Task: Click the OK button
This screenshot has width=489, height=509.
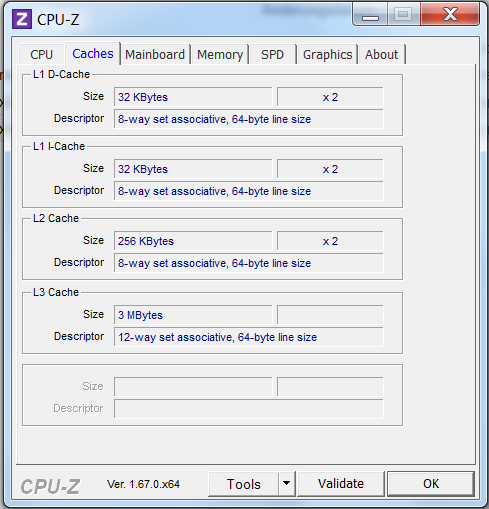Action: [x=431, y=483]
